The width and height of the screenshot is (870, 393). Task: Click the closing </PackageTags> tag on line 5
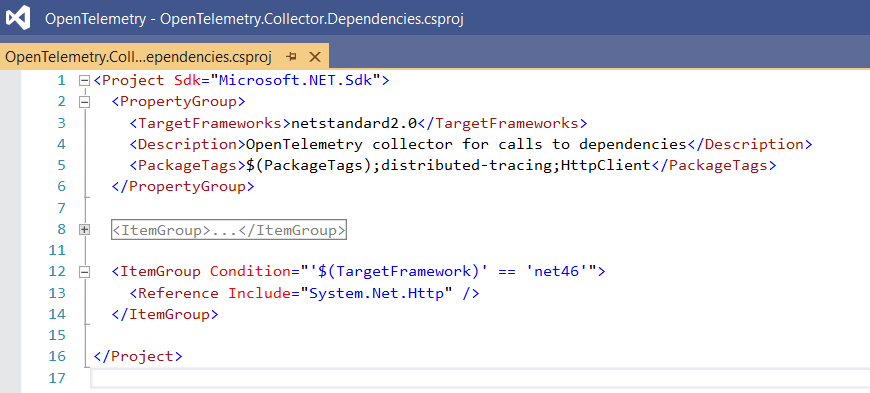pos(714,165)
